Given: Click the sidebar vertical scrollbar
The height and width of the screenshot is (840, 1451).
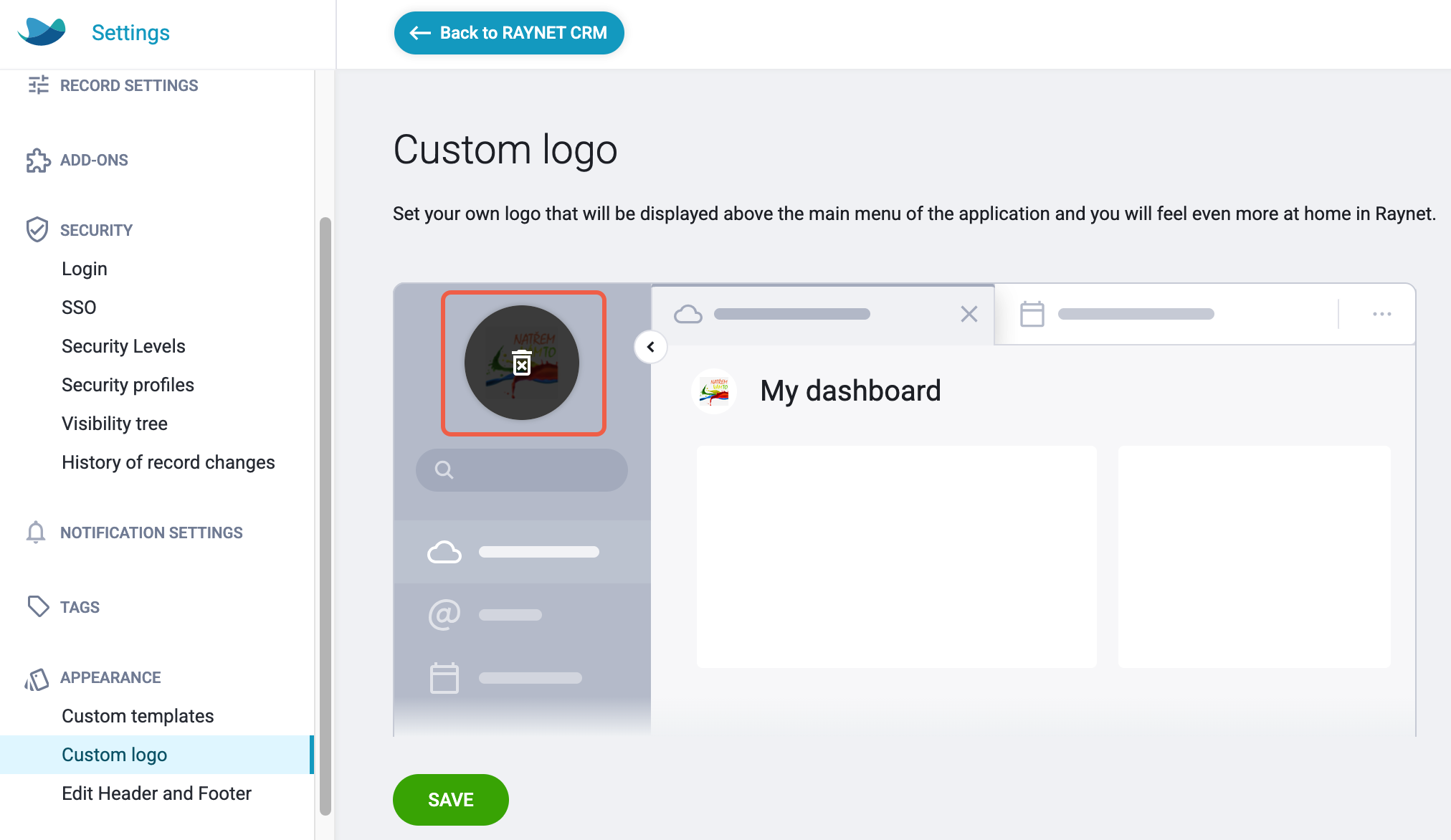Looking at the screenshot, I should [325, 516].
